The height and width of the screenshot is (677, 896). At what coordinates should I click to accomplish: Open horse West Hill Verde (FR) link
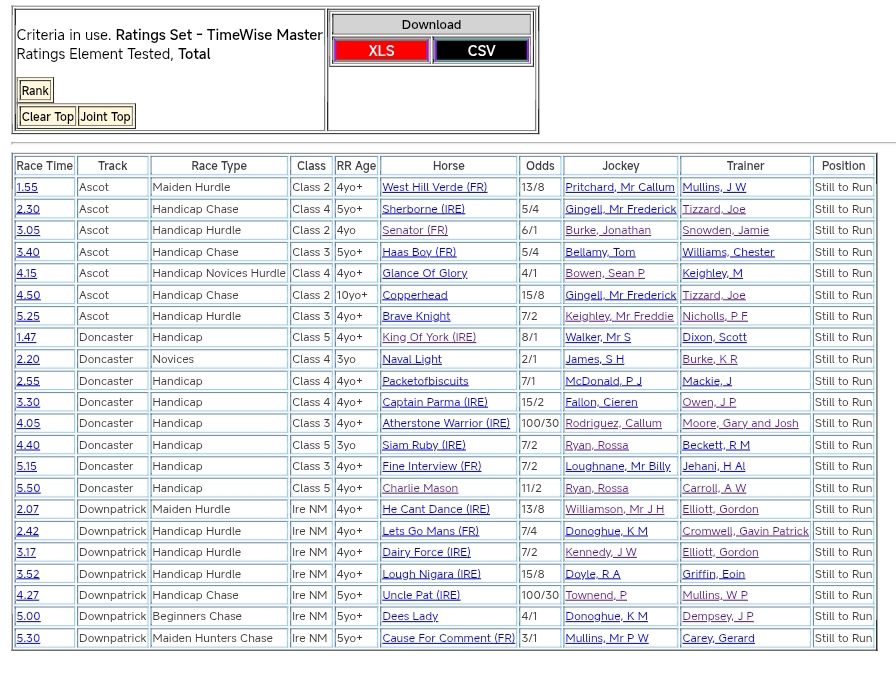point(434,188)
